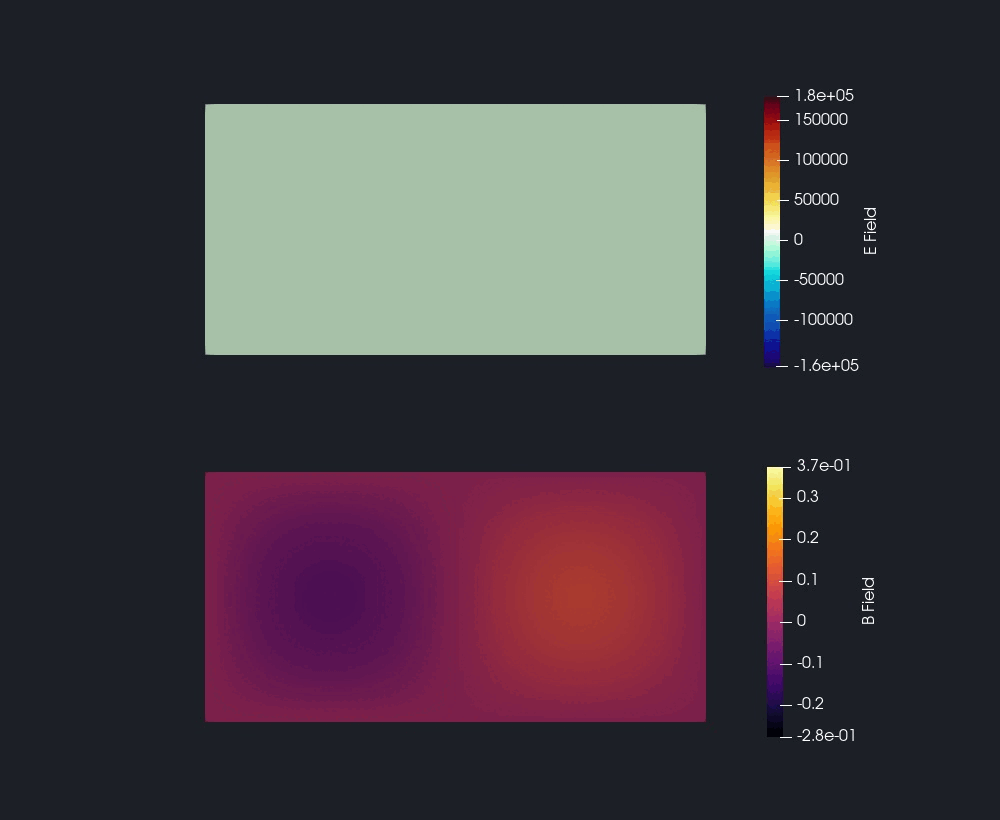Click the B Field color bar

775,602
